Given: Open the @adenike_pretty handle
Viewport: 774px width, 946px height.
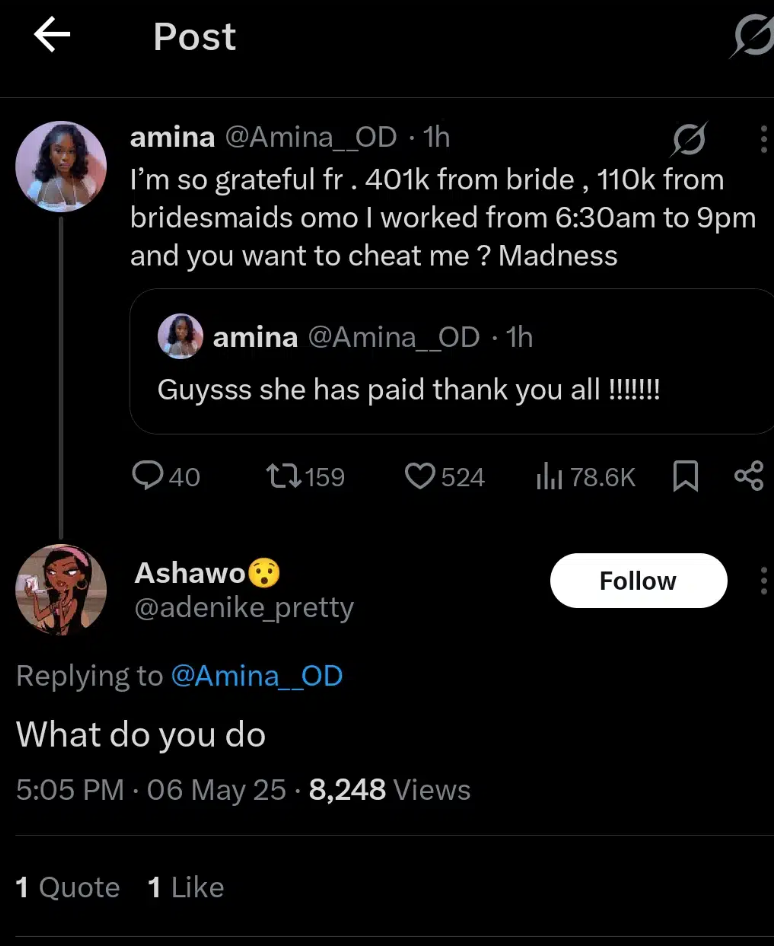Looking at the screenshot, I should [x=244, y=608].
